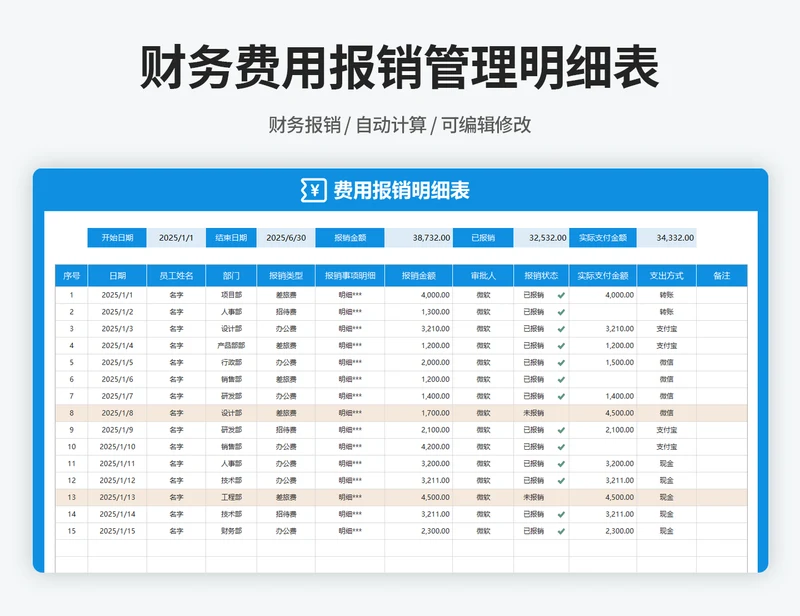
Task: Click the green check mark in the 2025/1/3 row
Action: 561,329
